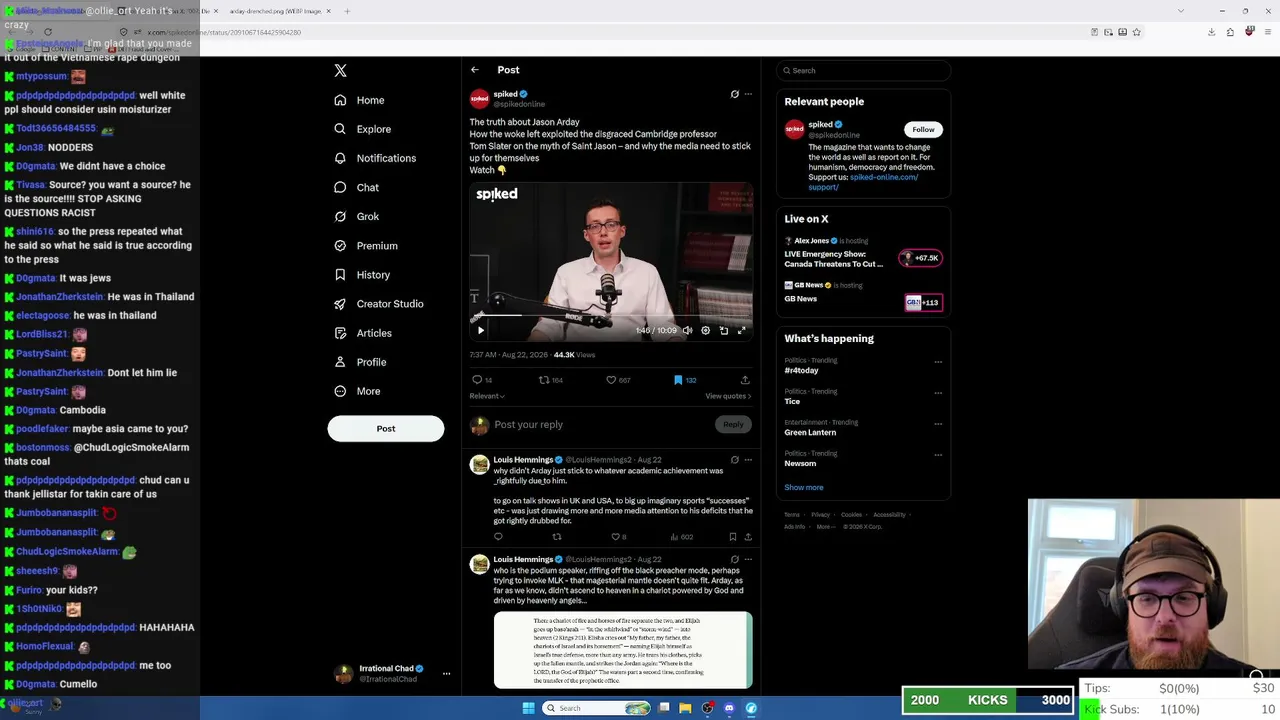This screenshot has width=1280, height=720.
Task: Bookmark this page with the star icon
Action: pyautogui.click(x=1136, y=32)
